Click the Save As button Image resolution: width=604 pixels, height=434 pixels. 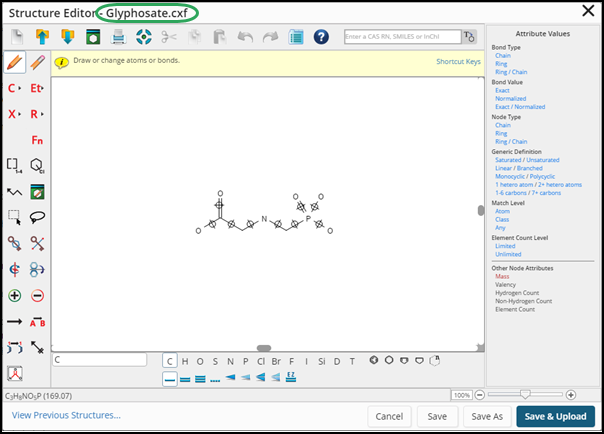pos(487,416)
